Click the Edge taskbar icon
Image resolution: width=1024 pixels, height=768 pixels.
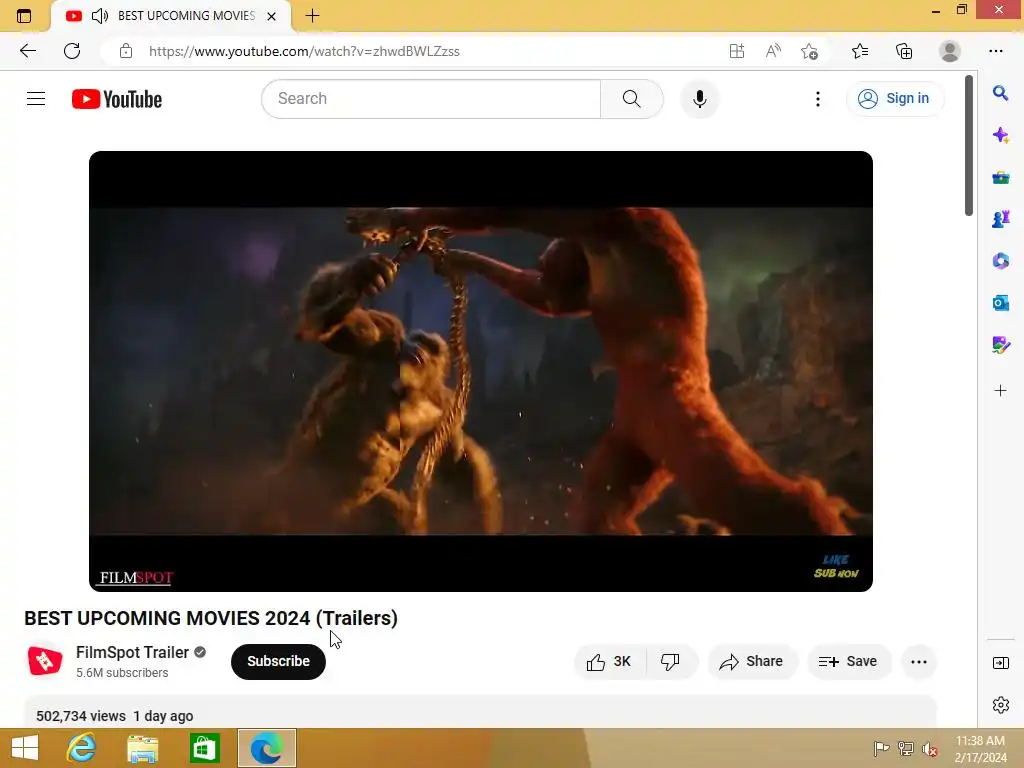point(266,748)
